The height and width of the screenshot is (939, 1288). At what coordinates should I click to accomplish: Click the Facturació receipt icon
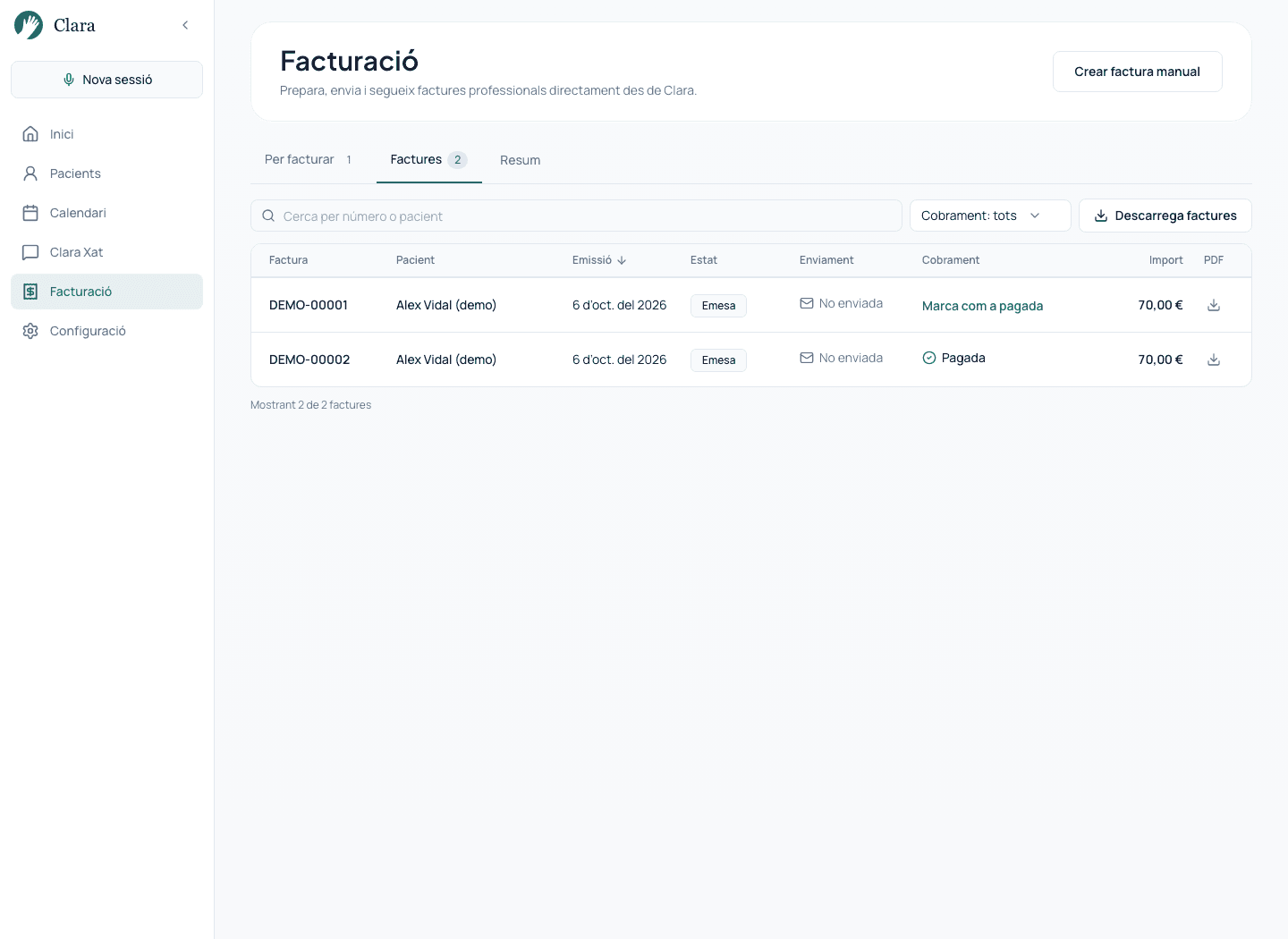click(x=30, y=292)
